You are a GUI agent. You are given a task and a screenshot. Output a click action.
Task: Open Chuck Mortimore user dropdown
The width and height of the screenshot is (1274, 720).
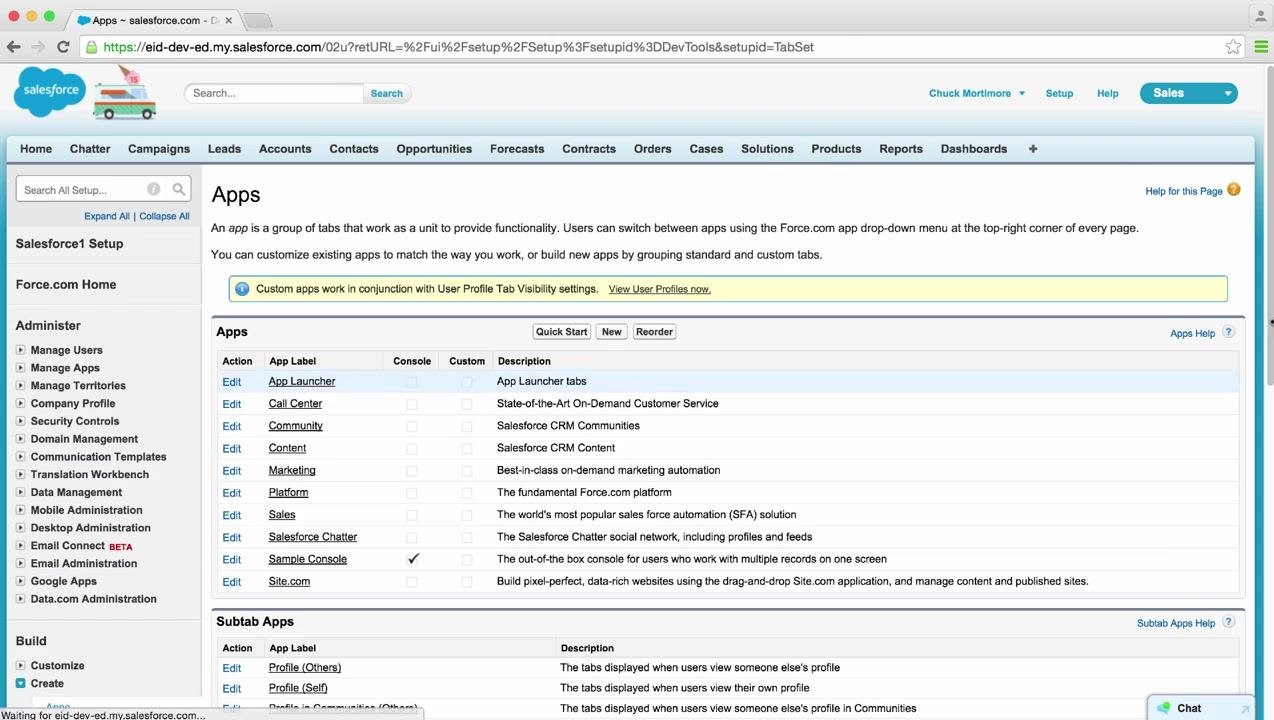pyautogui.click(x=976, y=93)
